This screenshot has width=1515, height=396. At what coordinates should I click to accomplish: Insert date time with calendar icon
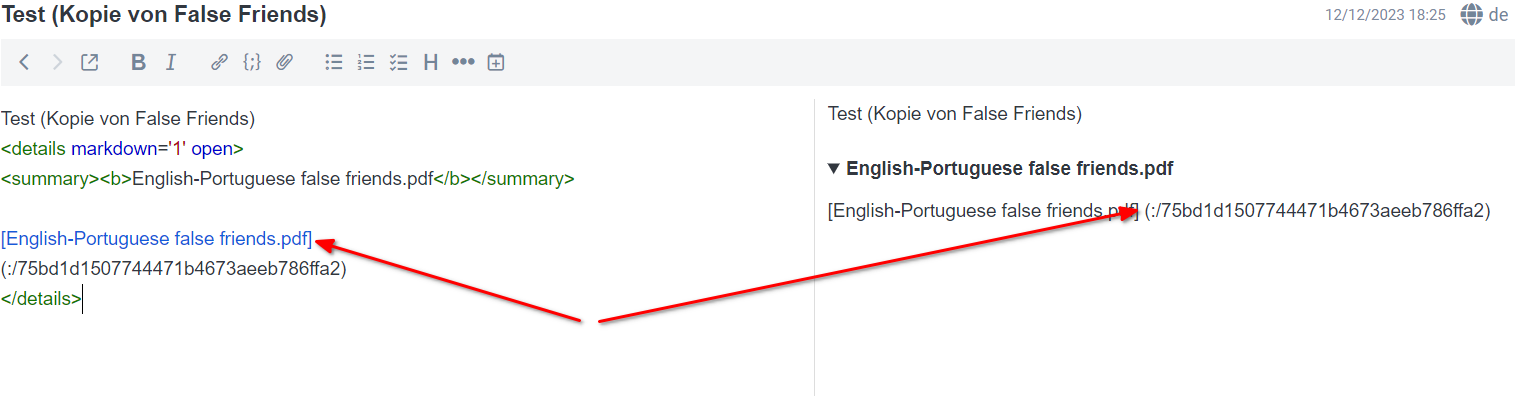click(x=496, y=62)
